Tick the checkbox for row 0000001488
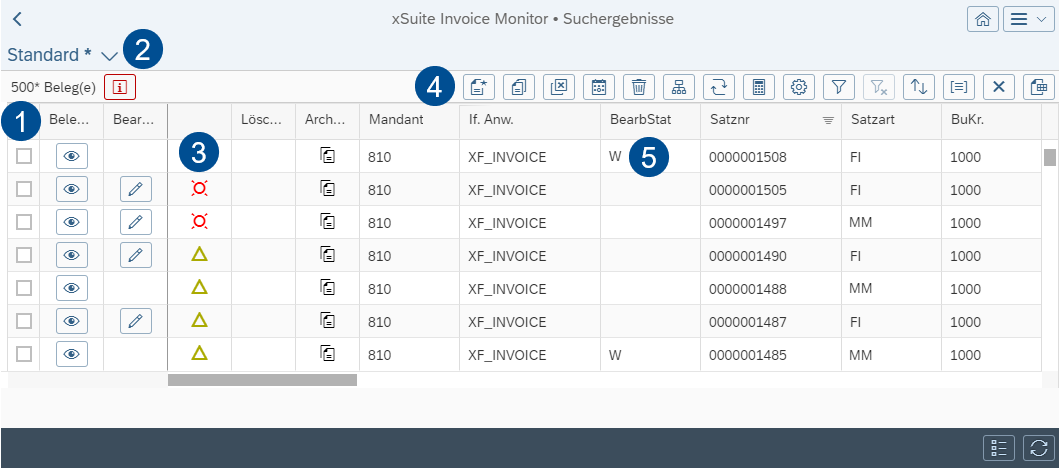1059x468 pixels. (x=24, y=288)
